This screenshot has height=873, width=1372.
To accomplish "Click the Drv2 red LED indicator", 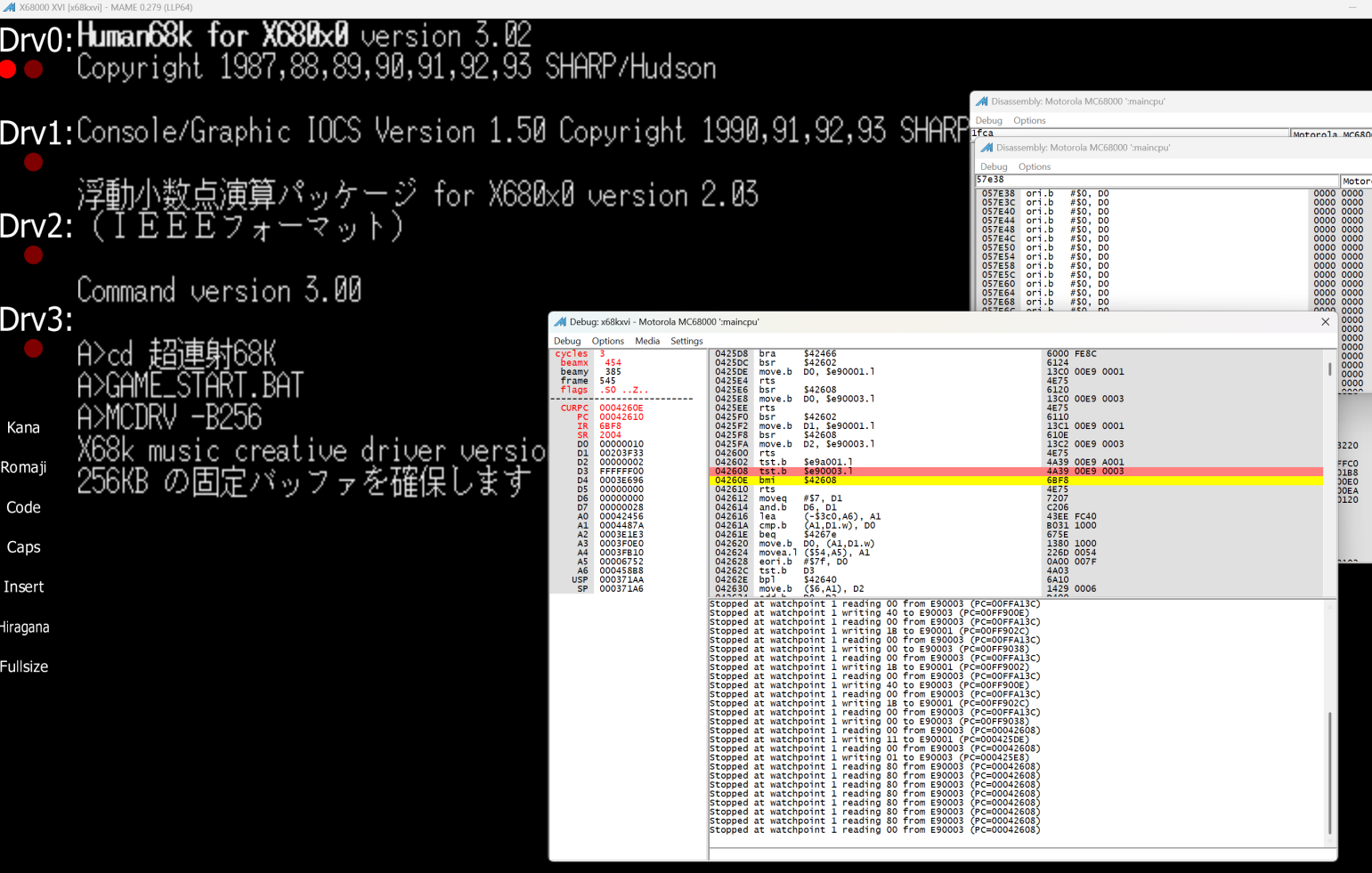I will (34, 255).
